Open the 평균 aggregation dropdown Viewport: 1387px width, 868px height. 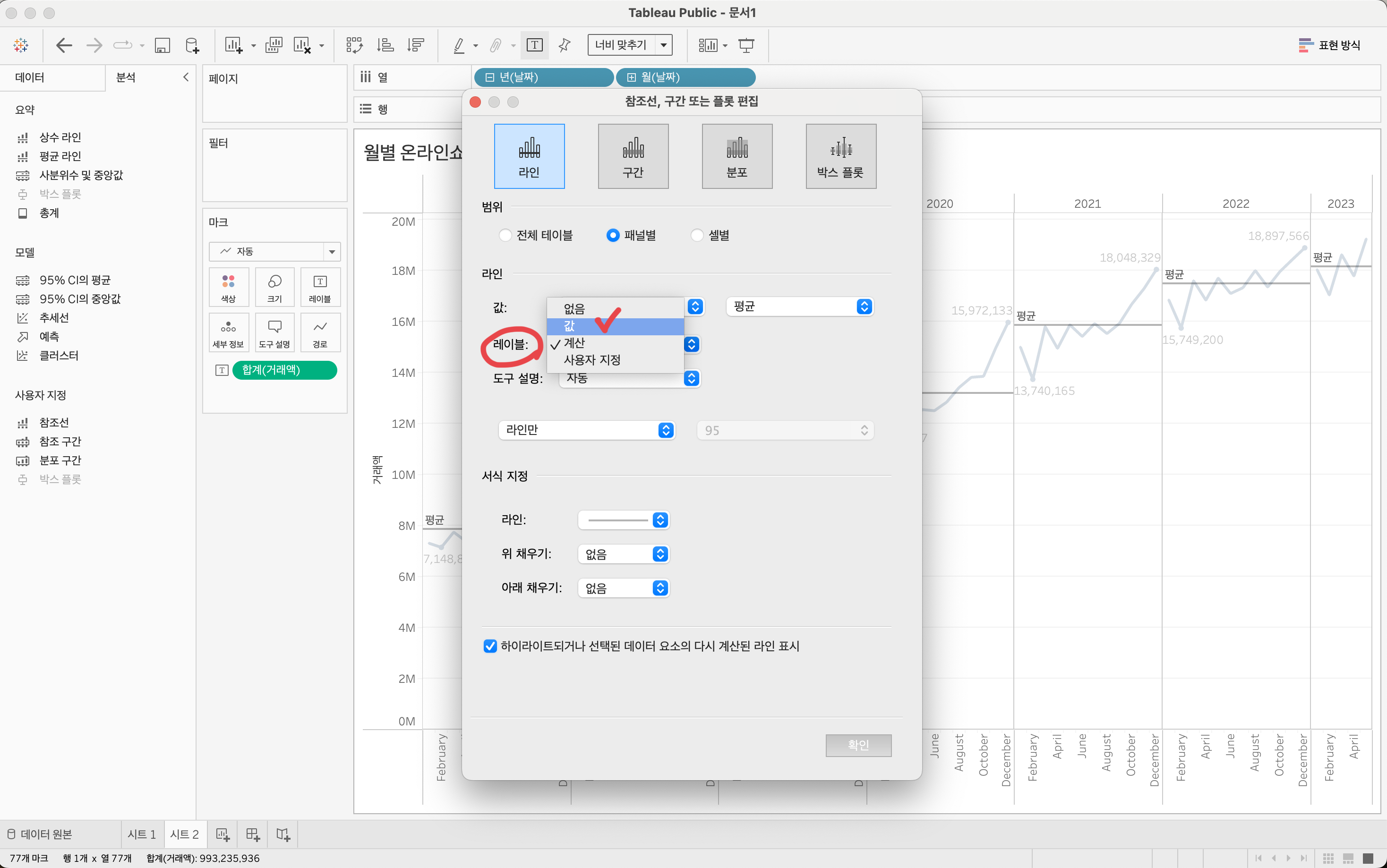(x=799, y=306)
